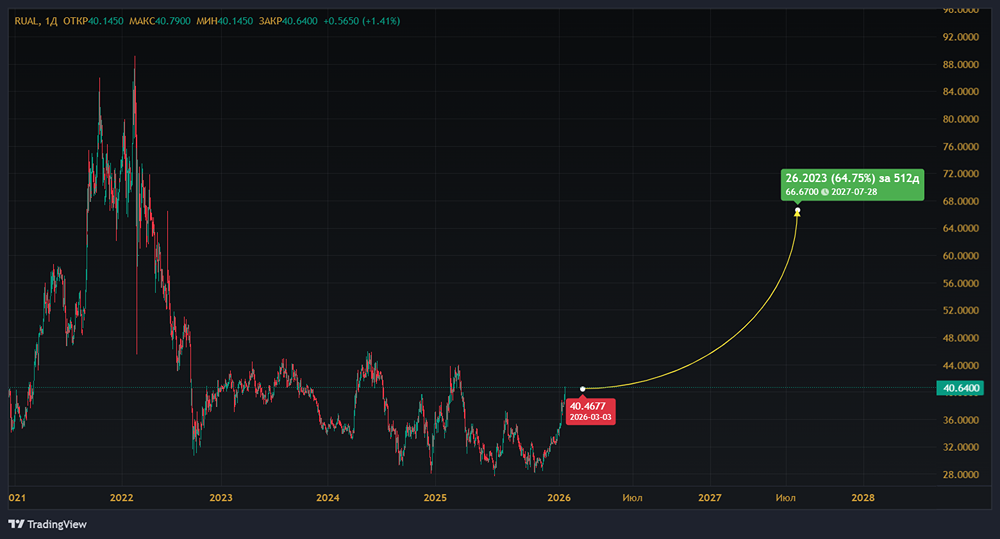The height and width of the screenshot is (539, 1000).
Task: Click the green 26.2023 (64.75%) forecast label
Action: 852,184
